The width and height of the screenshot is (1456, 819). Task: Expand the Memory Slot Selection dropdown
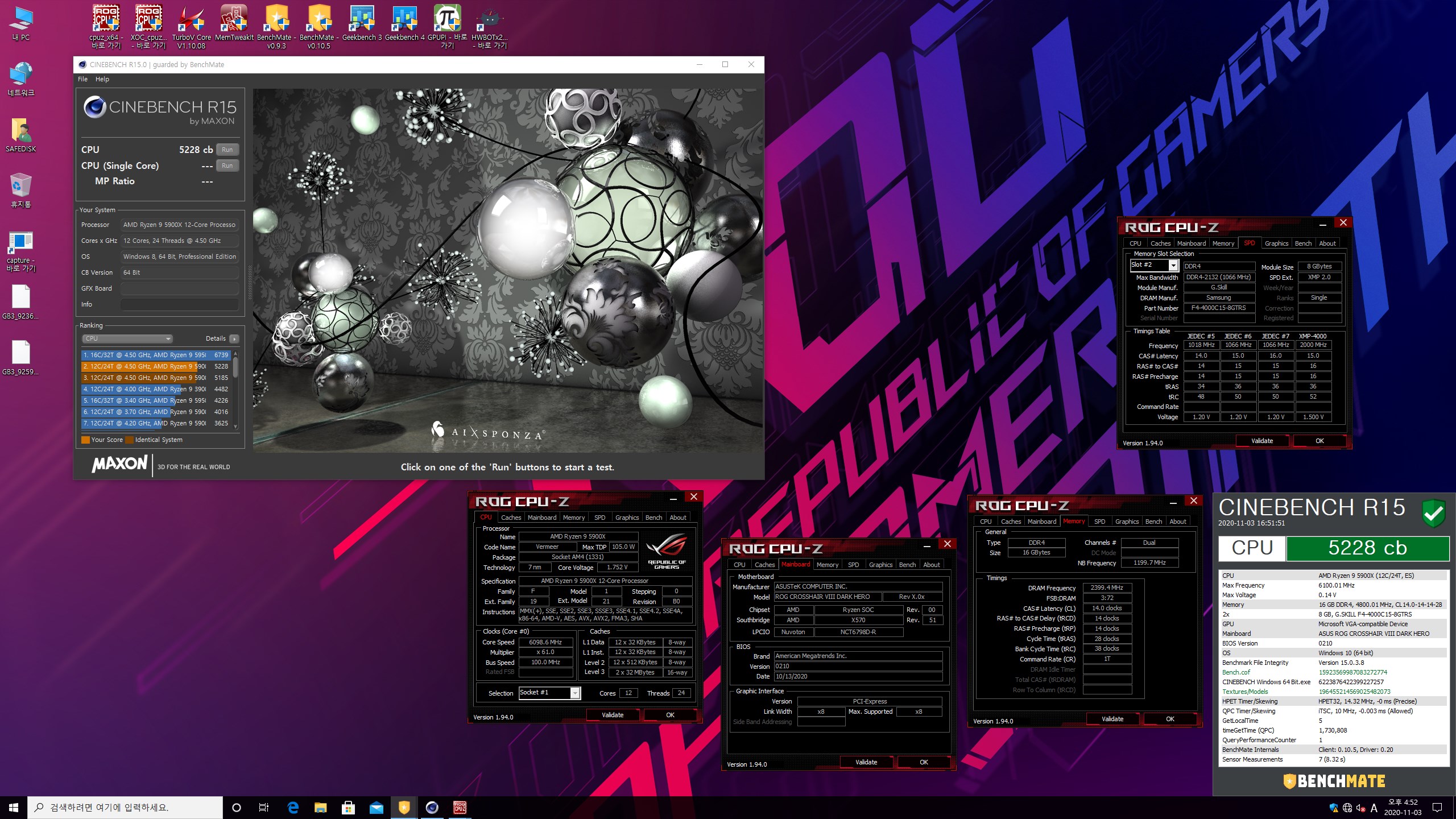pyautogui.click(x=1173, y=266)
